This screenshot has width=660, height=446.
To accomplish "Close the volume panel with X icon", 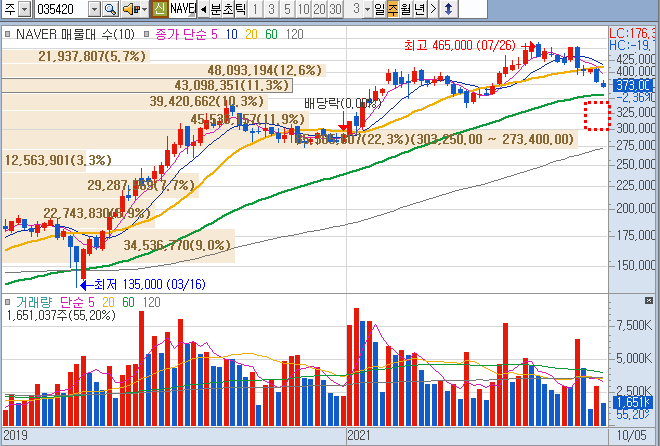I will point(649,300).
